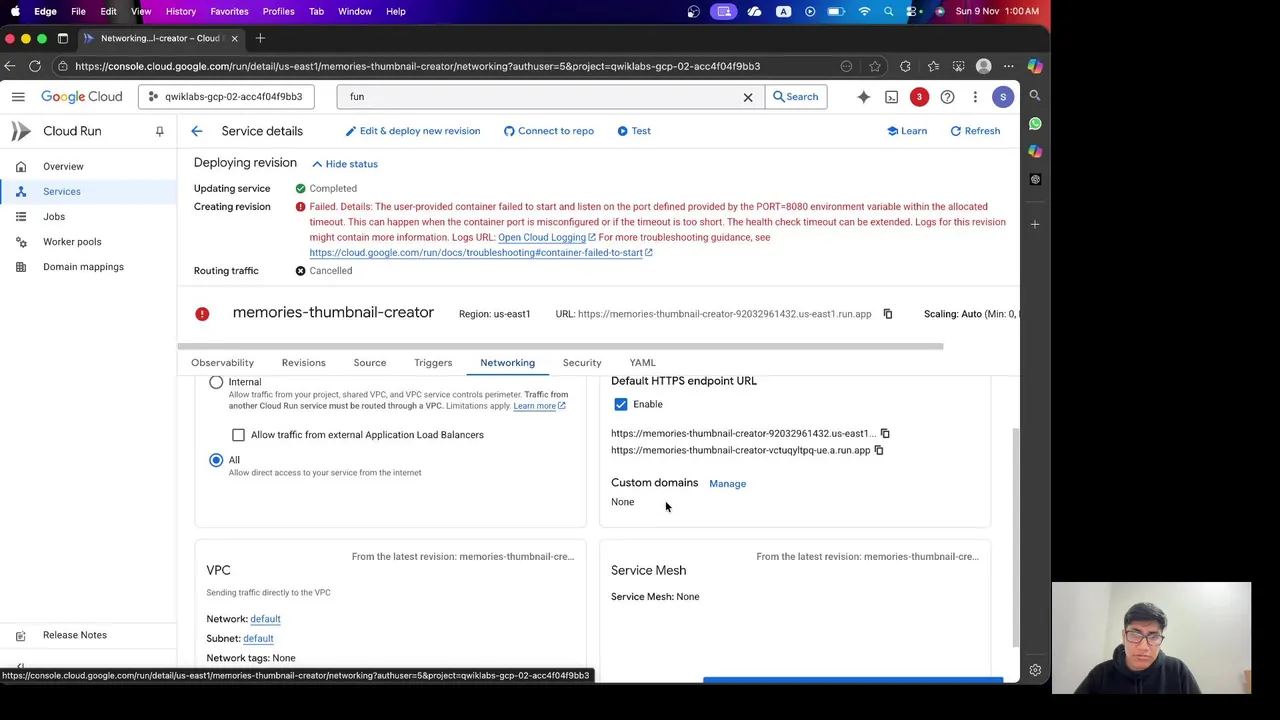1280x720 pixels.
Task: Switch to the Security tab
Action: (582, 363)
